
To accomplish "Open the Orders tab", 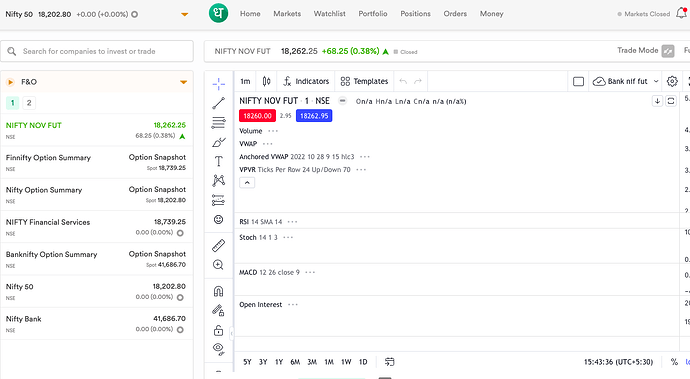I will click(455, 14).
